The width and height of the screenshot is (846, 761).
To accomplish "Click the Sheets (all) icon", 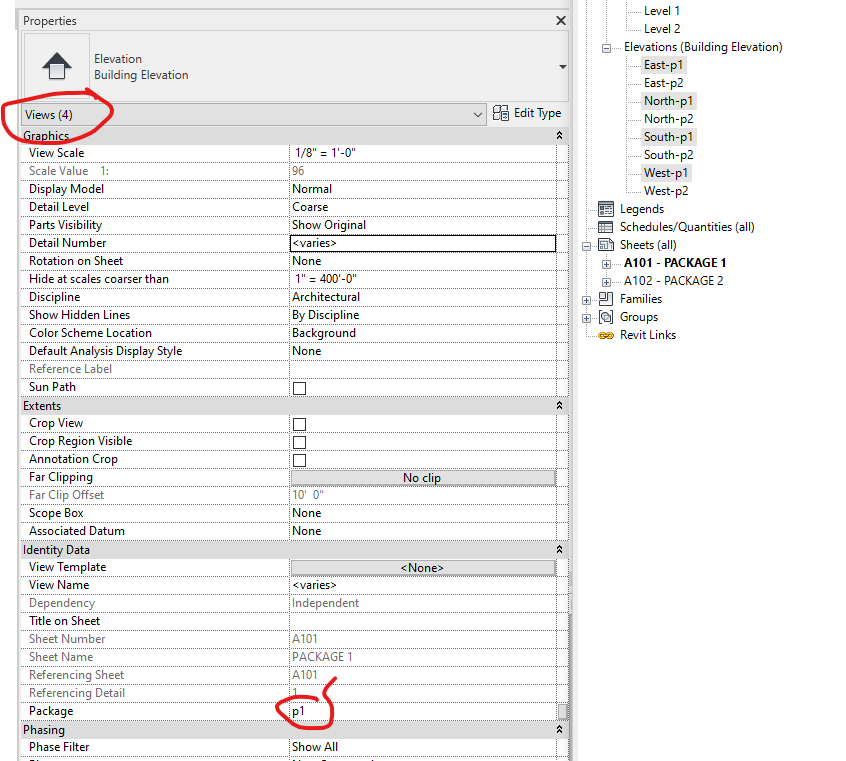I will 606,245.
